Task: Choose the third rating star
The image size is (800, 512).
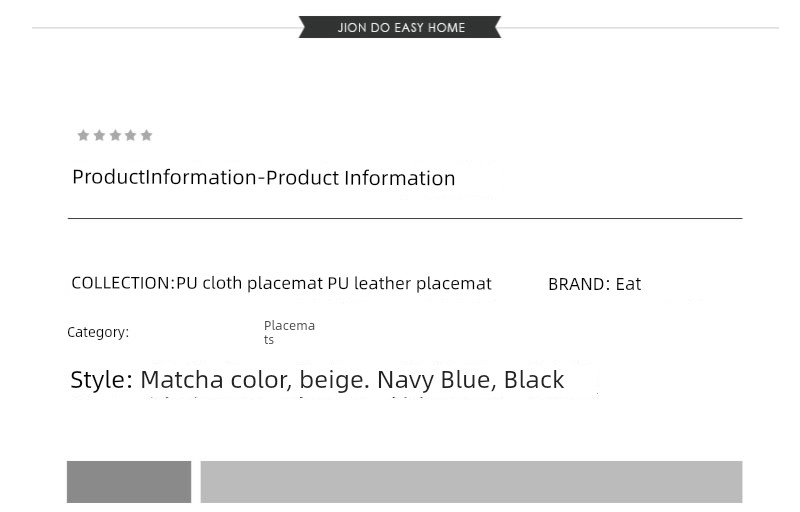Action: coord(115,135)
